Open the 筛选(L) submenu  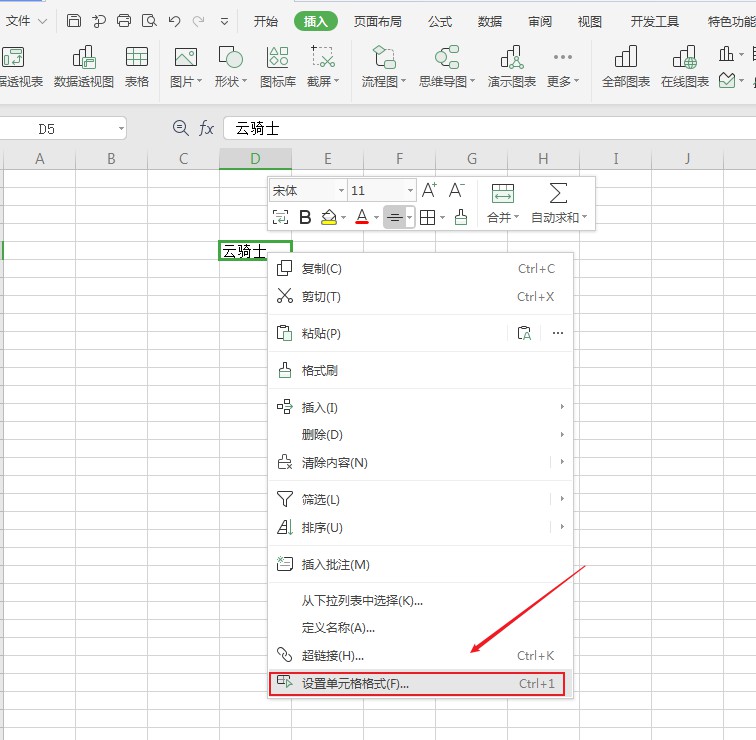[420, 499]
